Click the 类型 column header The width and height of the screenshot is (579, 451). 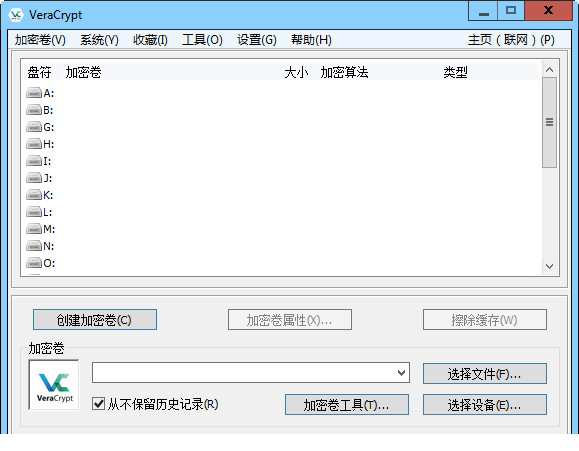455,72
